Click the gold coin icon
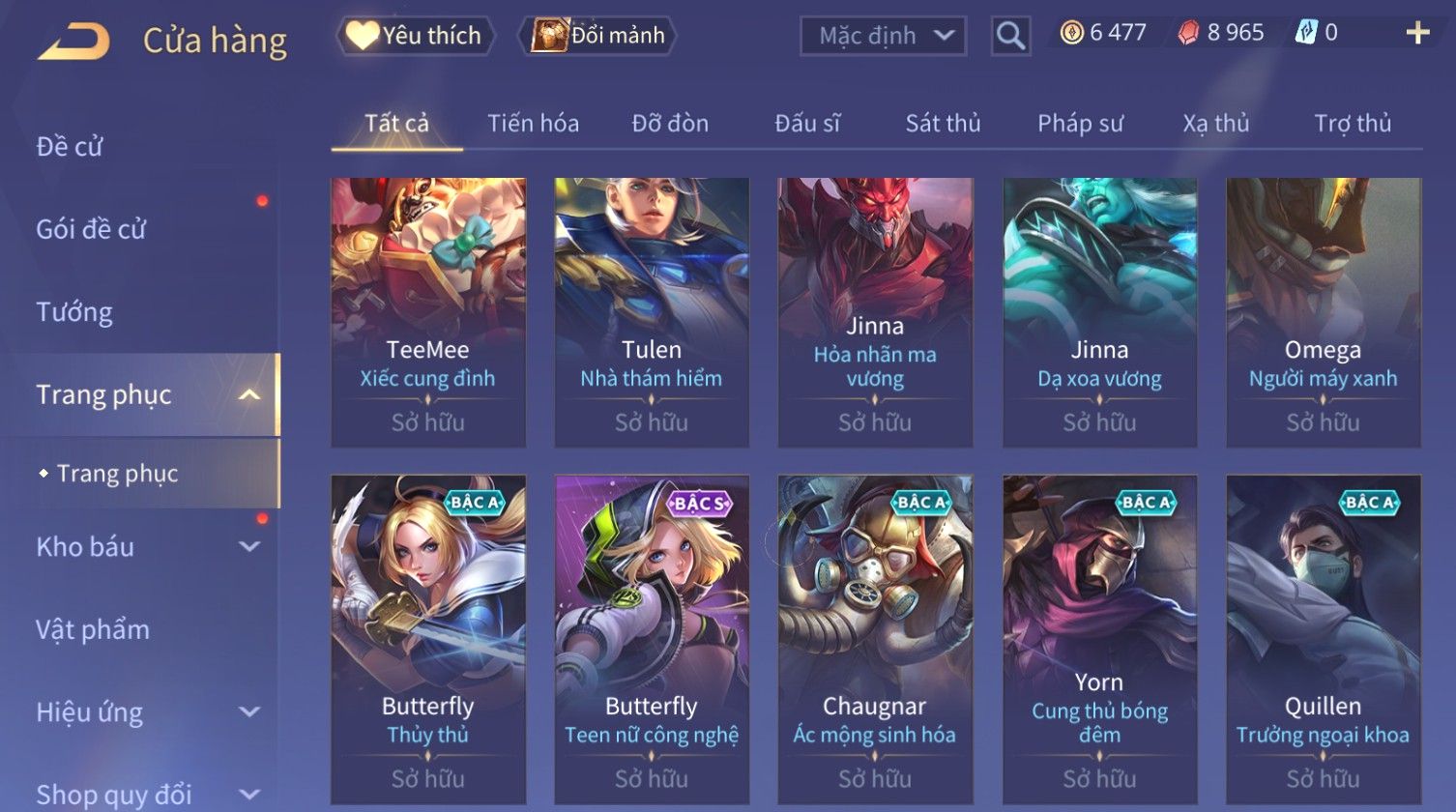The width and height of the screenshot is (1456, 812). pos(1071,33)
